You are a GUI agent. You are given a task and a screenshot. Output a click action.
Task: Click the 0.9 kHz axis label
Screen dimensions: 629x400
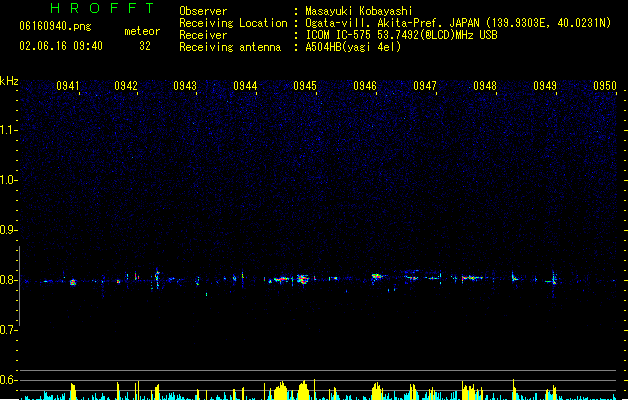coord(8,230)
